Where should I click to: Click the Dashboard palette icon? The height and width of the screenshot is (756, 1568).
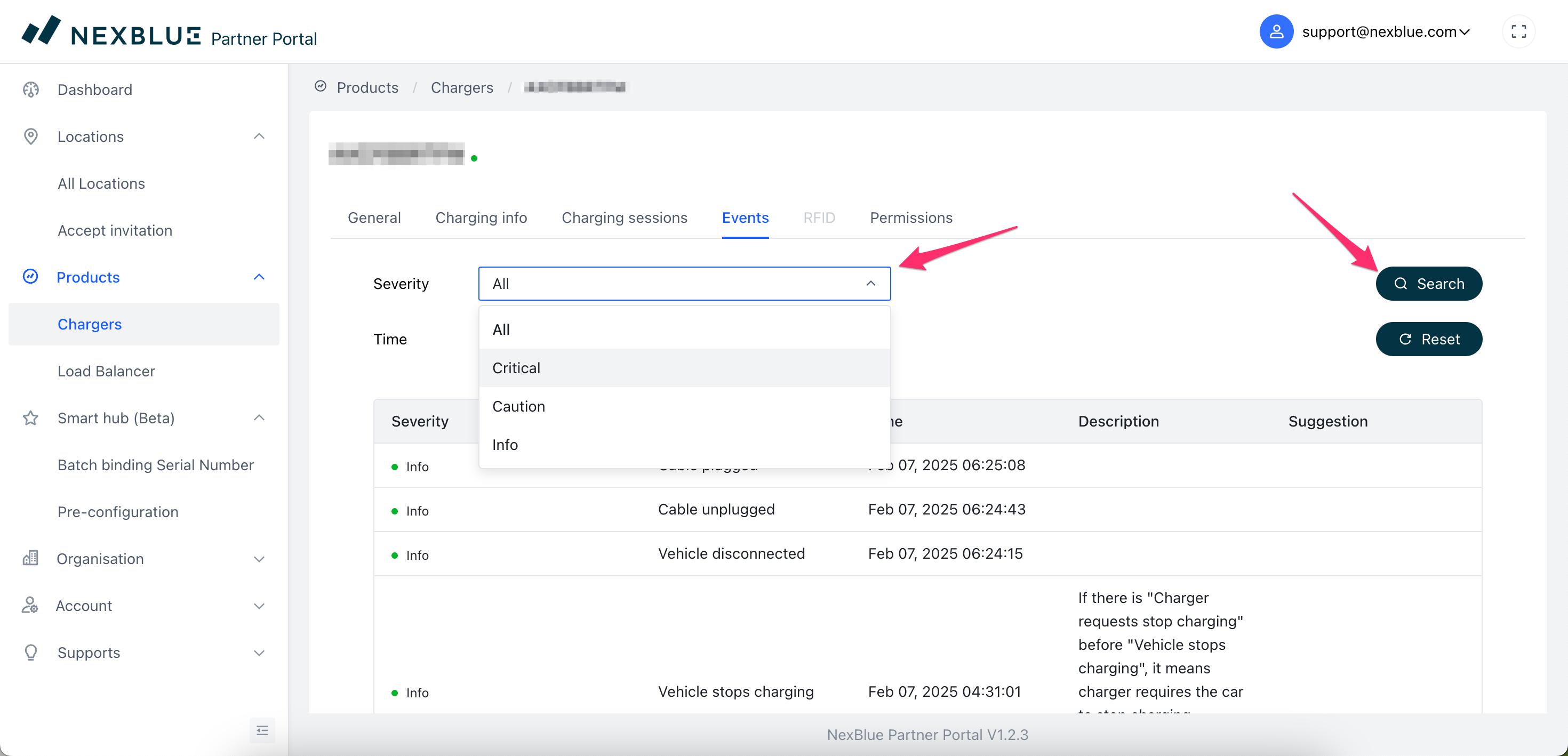(30, 90)
